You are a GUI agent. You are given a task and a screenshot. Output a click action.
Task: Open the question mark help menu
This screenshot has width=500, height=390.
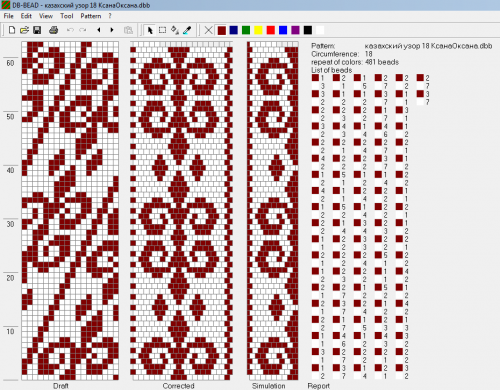pyautogui.click(x=110, y=16)
